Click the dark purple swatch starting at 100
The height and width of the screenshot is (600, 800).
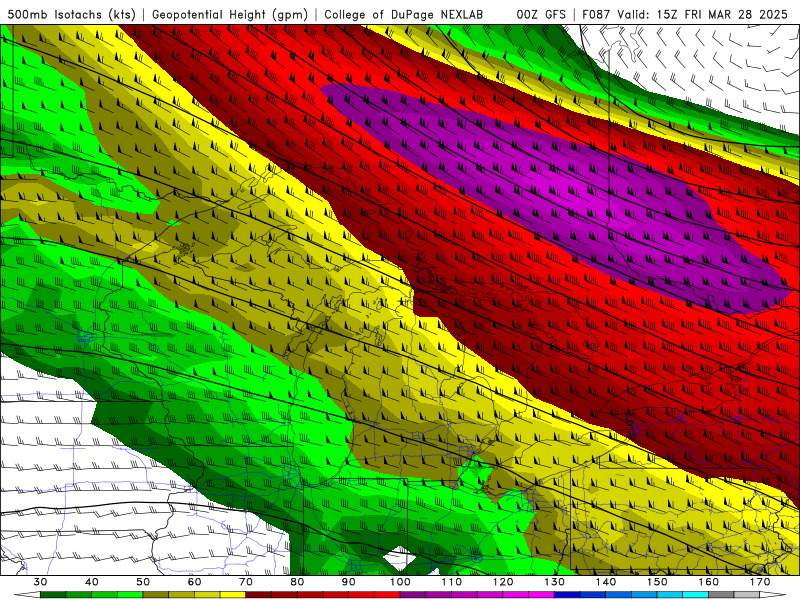coord(413,595)
